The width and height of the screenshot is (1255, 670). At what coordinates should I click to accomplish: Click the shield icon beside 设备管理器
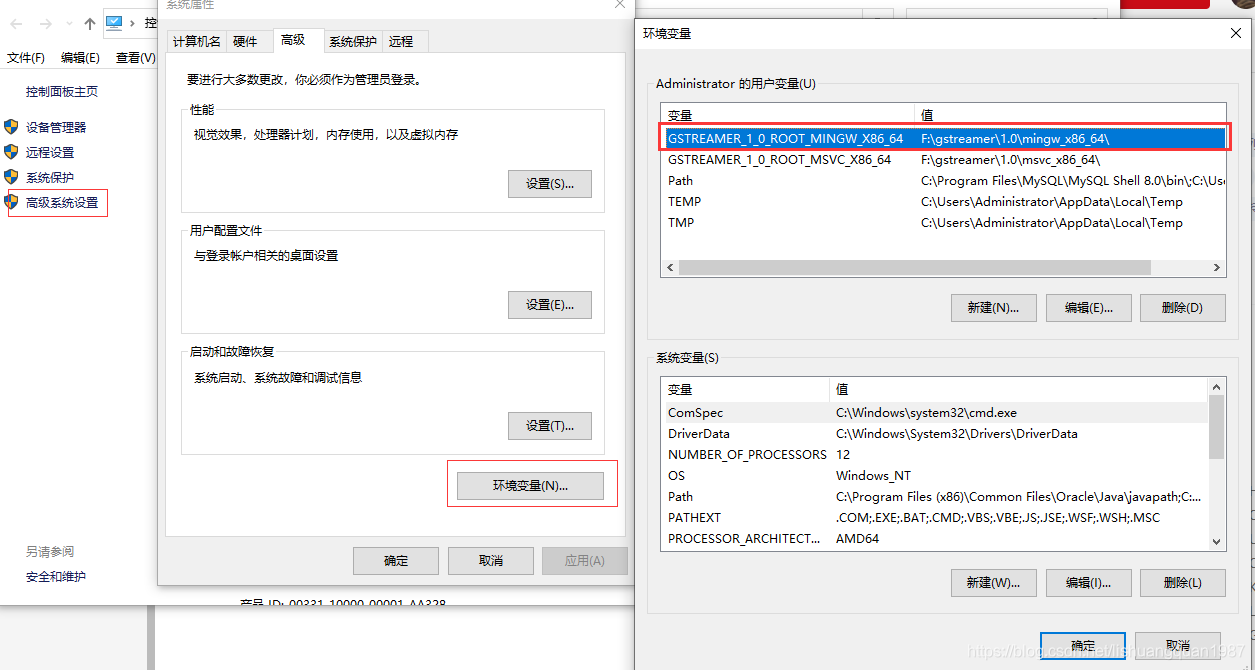tap(11, 127)
